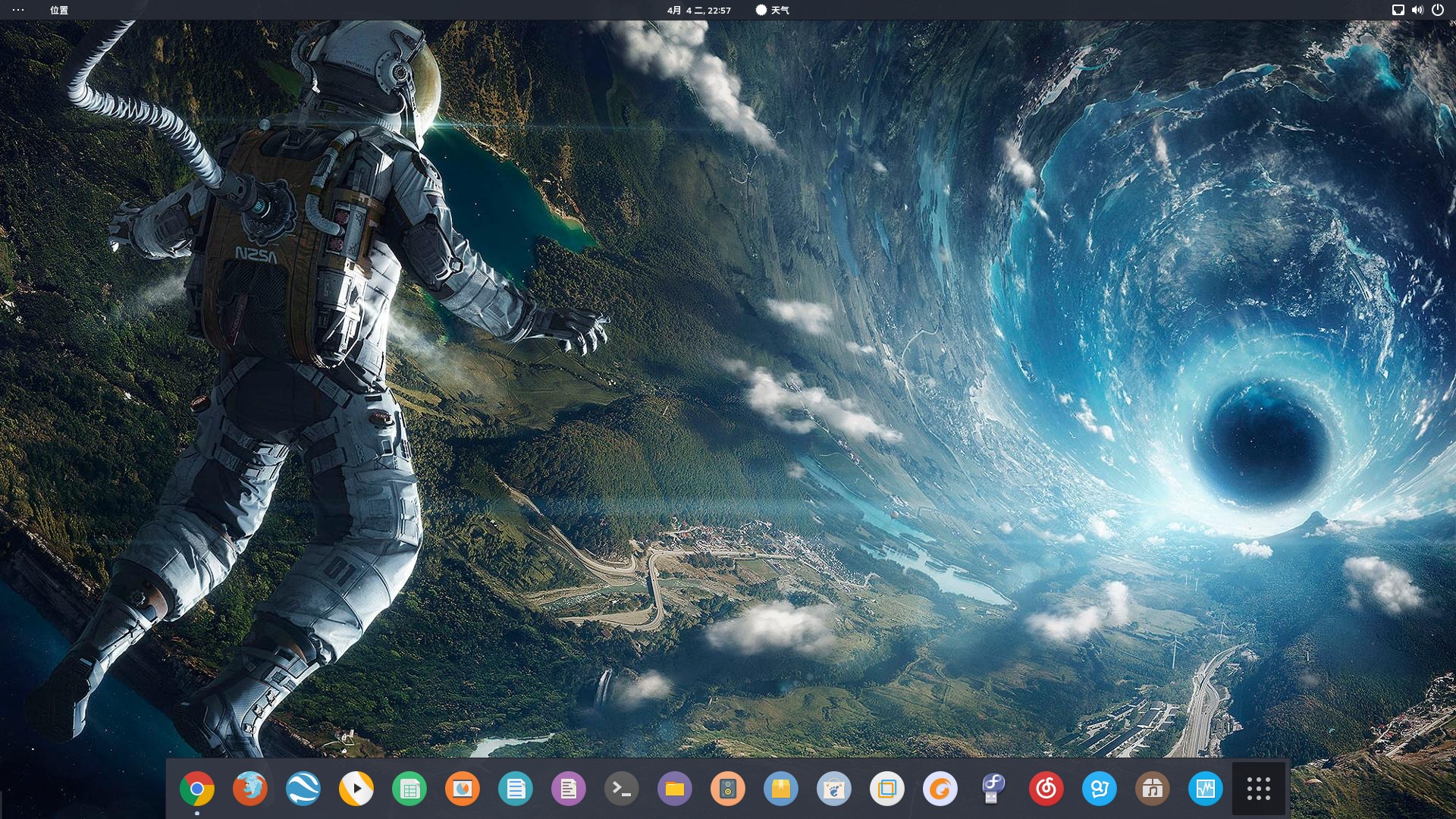Open the purple file manager icon
The image size is (1456, 819).
[x=674, y=789]
